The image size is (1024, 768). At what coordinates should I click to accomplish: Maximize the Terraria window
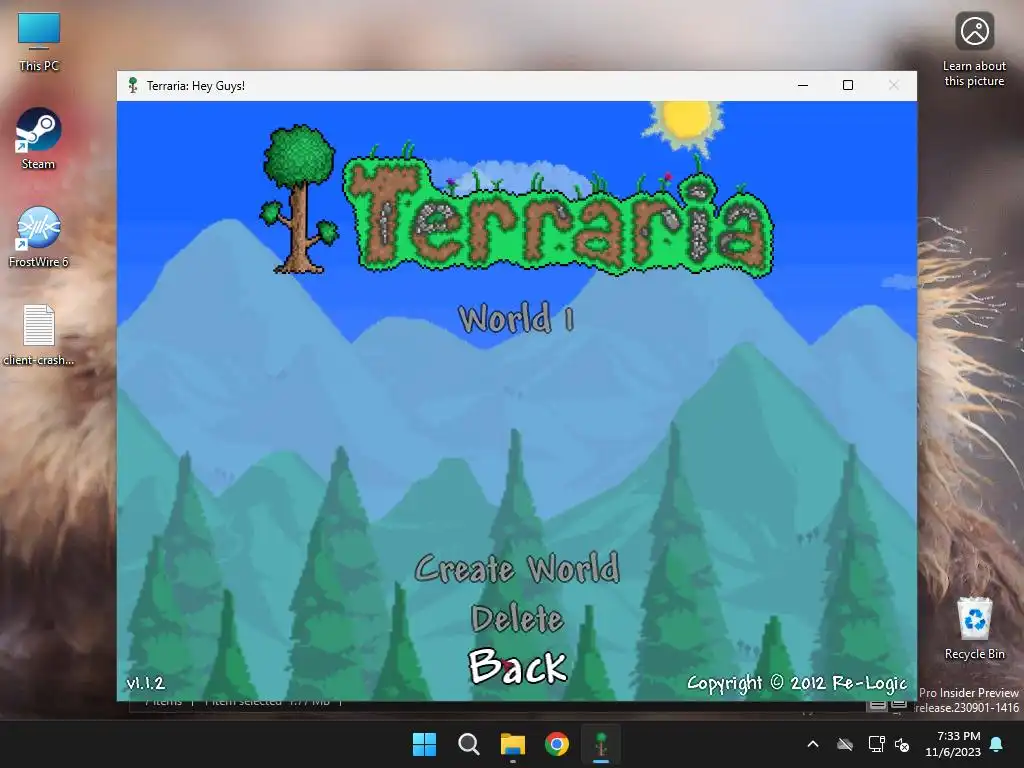pos(848,86)
